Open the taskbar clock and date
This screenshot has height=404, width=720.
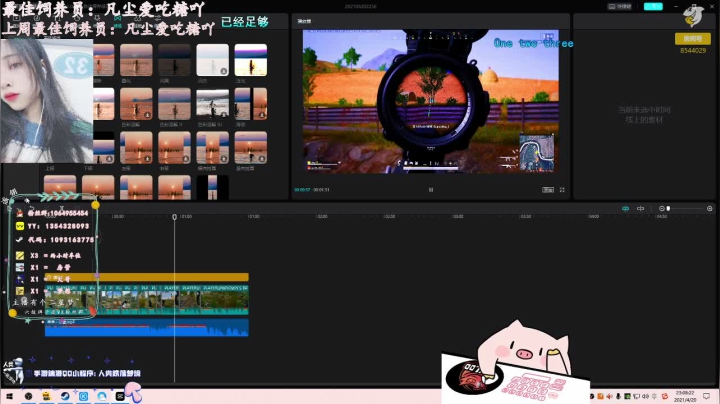pos(685,396)
